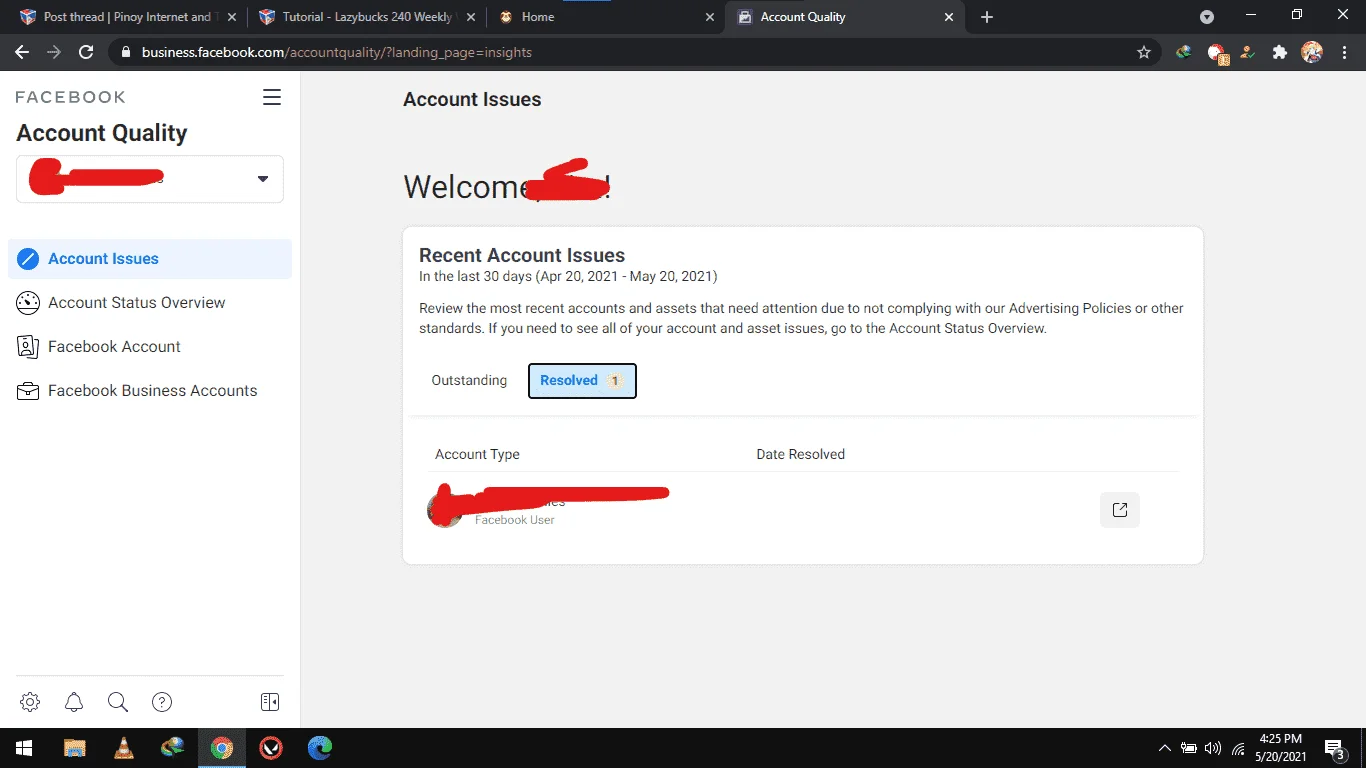
Task: Open the resolved issue external link button
Action: [x=1120, y=510]
